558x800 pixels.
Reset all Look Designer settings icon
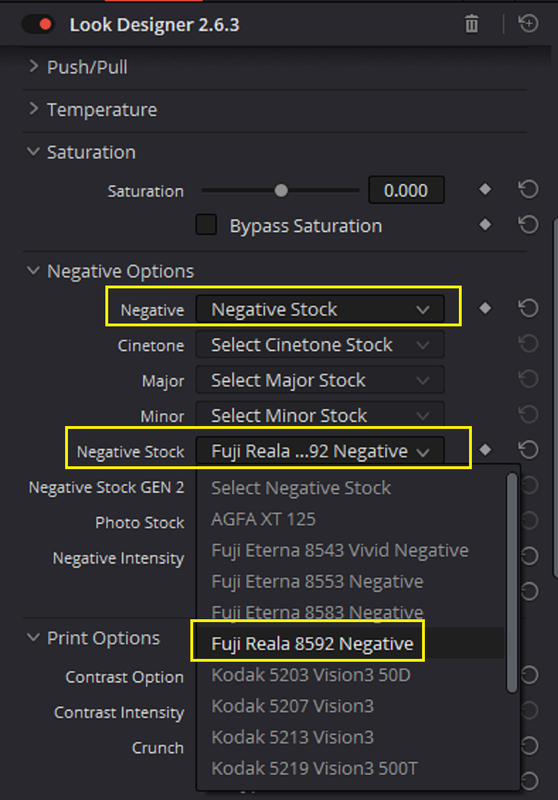point(528,24)
